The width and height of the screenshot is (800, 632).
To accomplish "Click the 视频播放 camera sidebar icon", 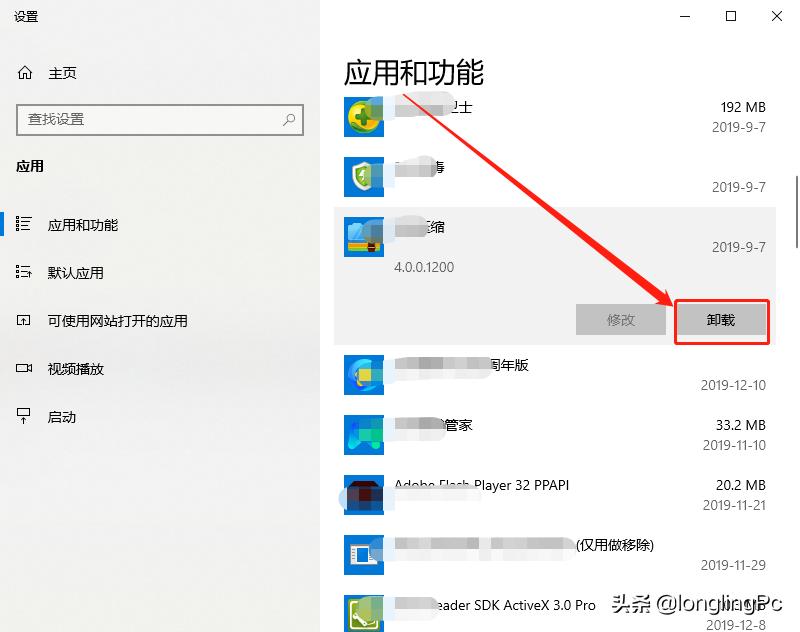I will click(25, 369).
